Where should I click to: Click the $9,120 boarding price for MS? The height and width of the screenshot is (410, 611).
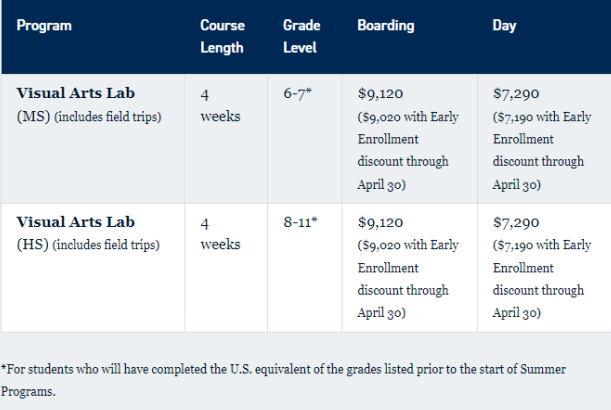(379, 94)
